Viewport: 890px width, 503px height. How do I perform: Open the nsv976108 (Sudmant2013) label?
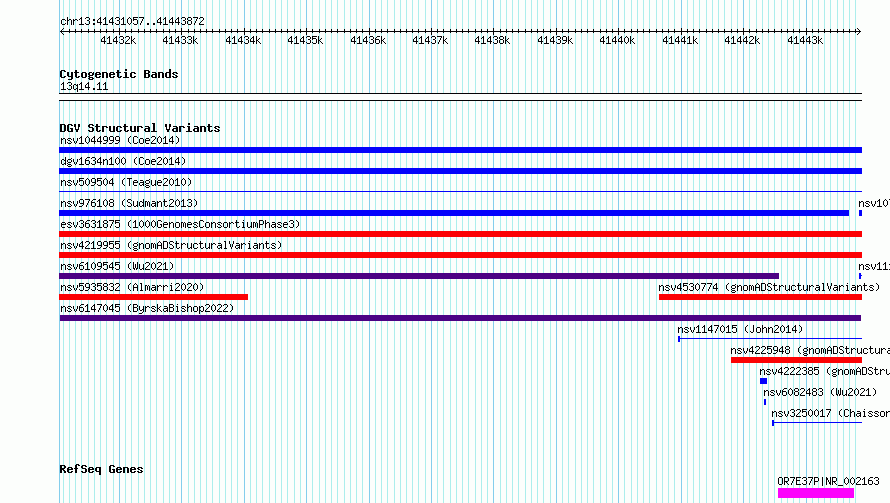pos(129,203)
